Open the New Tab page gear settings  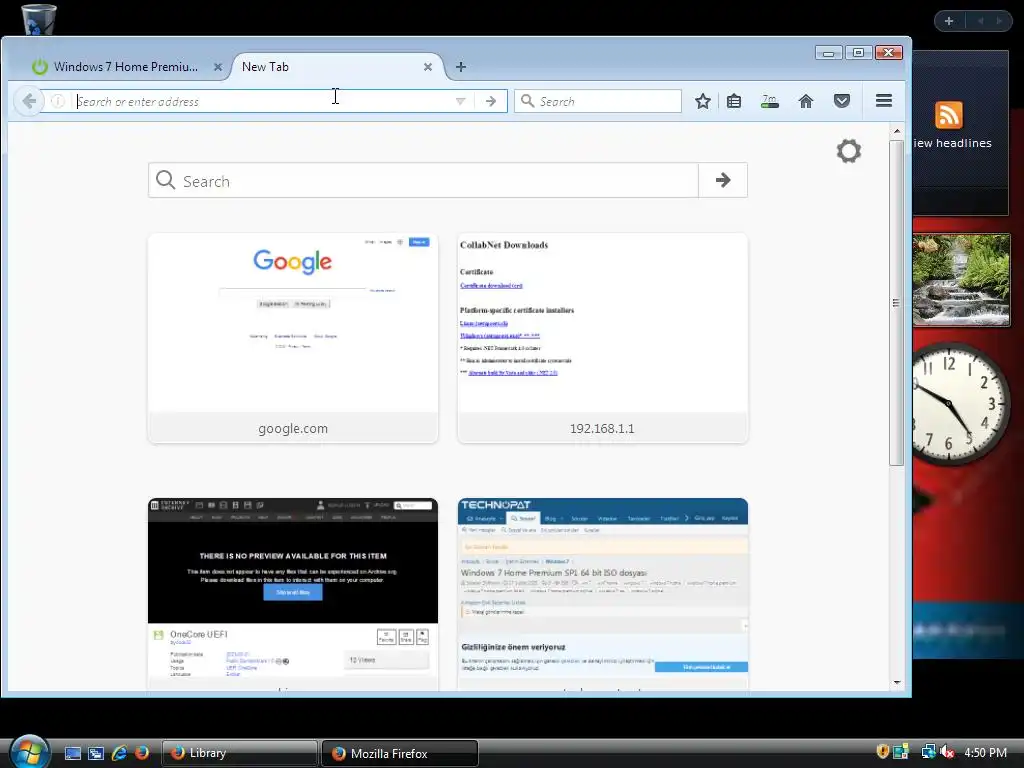848,151
